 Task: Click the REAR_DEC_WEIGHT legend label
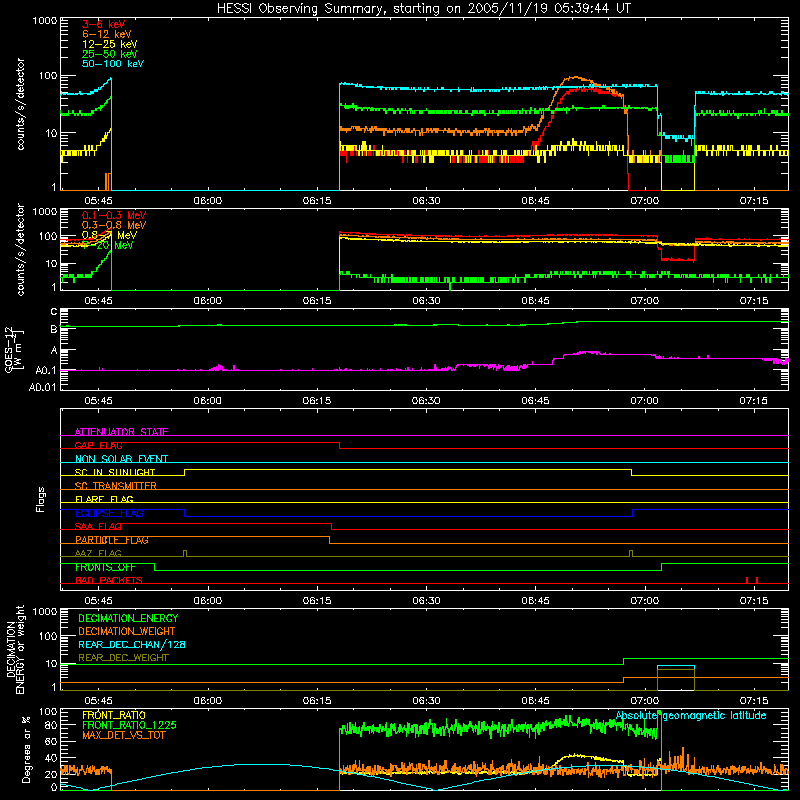[123, 658]
